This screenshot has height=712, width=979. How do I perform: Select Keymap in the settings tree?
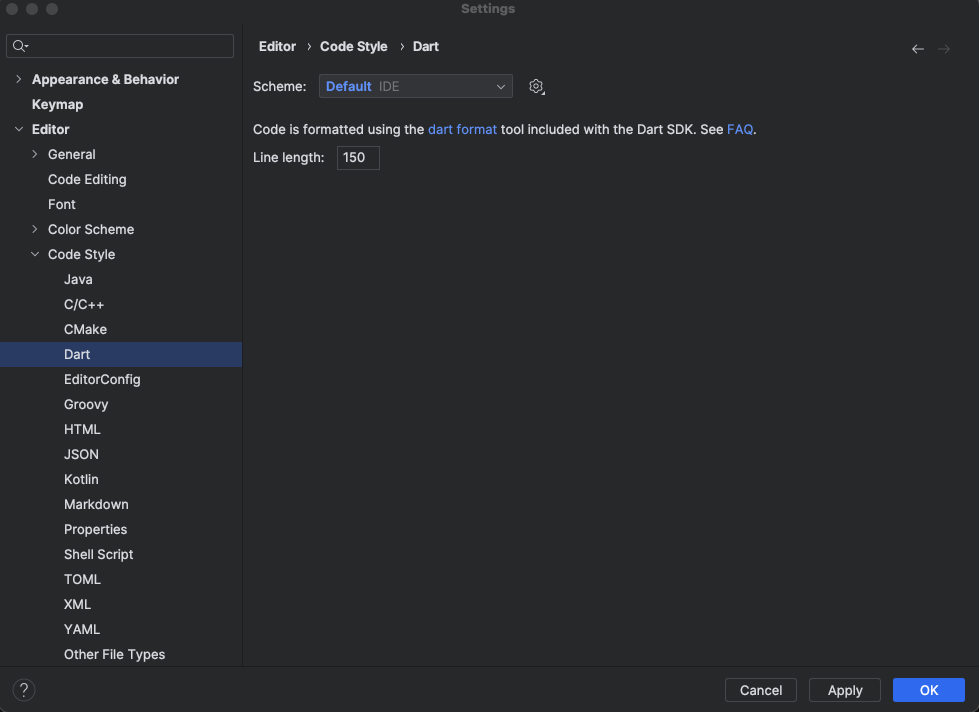coord(57,105)
